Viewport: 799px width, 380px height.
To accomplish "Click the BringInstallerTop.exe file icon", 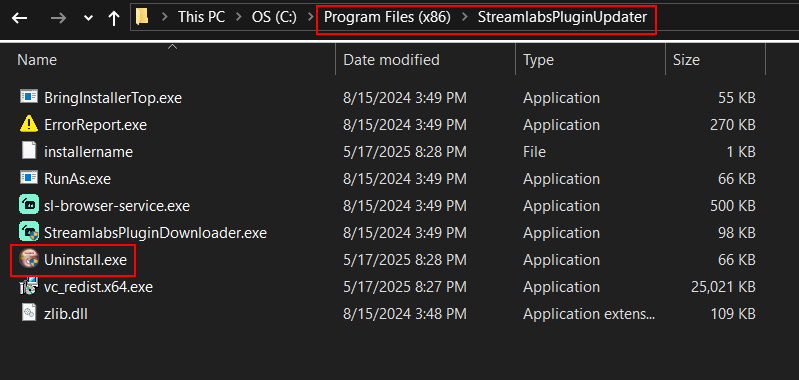I will pyautogui.click(x=29, y=97).
